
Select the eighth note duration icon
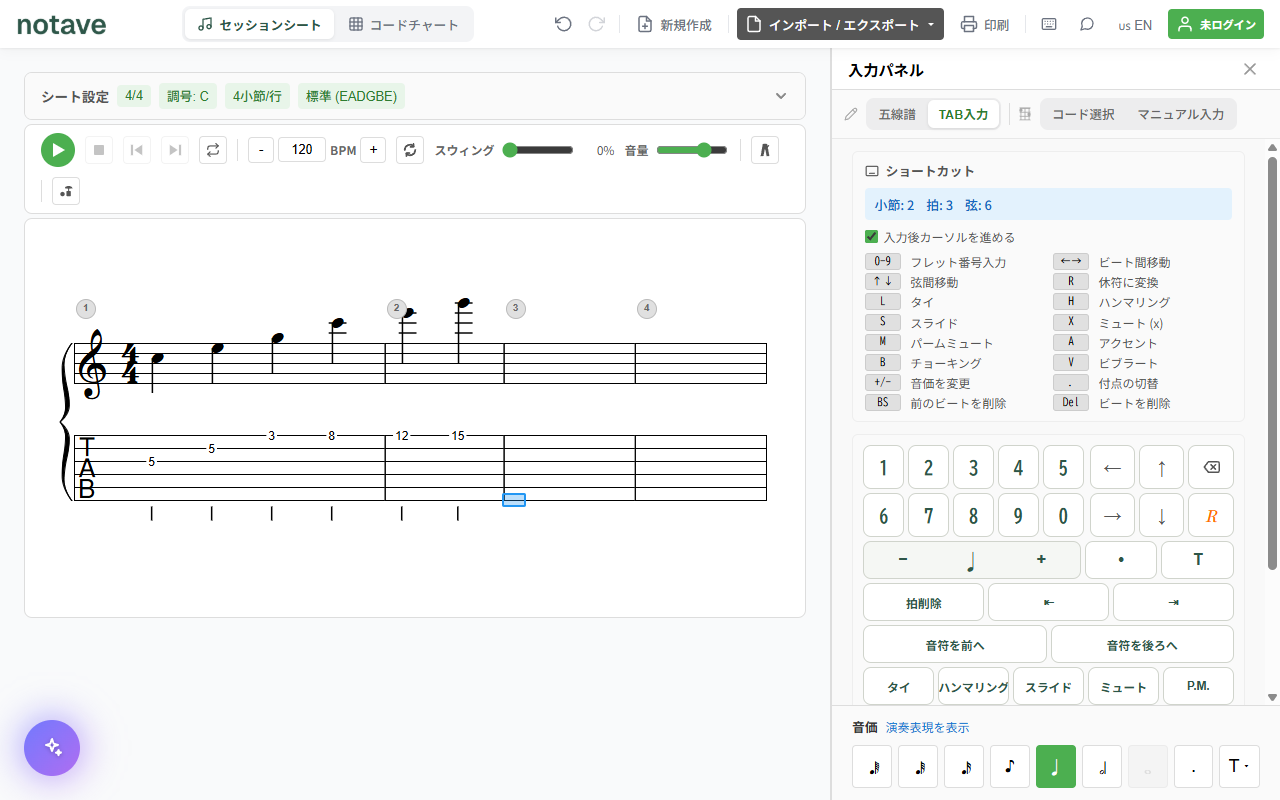(x=1010, y=766)
